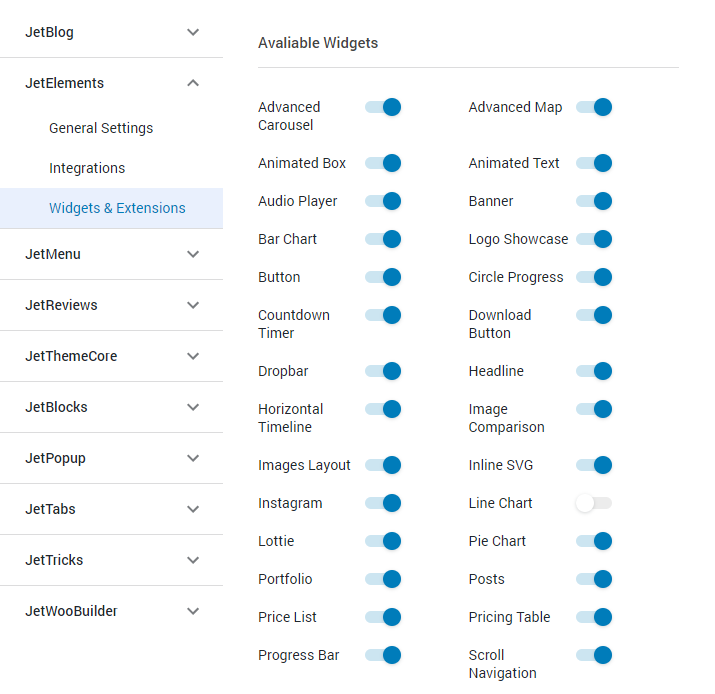Enable the Line Chart widget toggle
This screenshot has width=715, height=694.
point(594,503)
